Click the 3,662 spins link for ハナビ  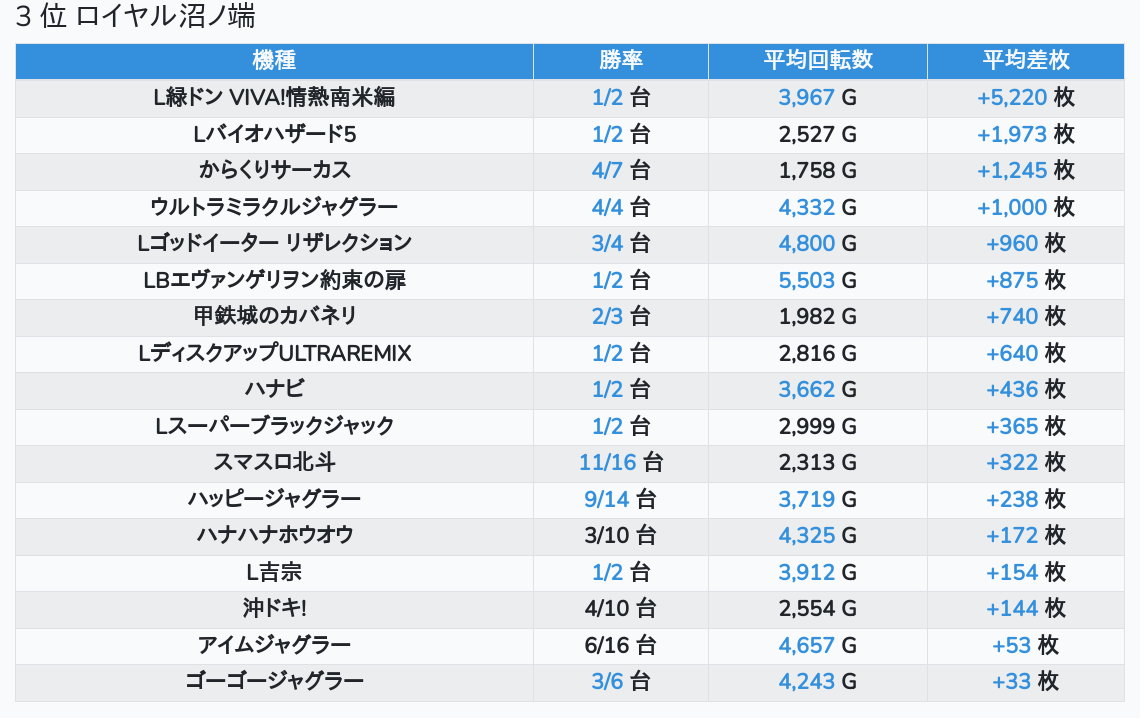coord(806,389)
